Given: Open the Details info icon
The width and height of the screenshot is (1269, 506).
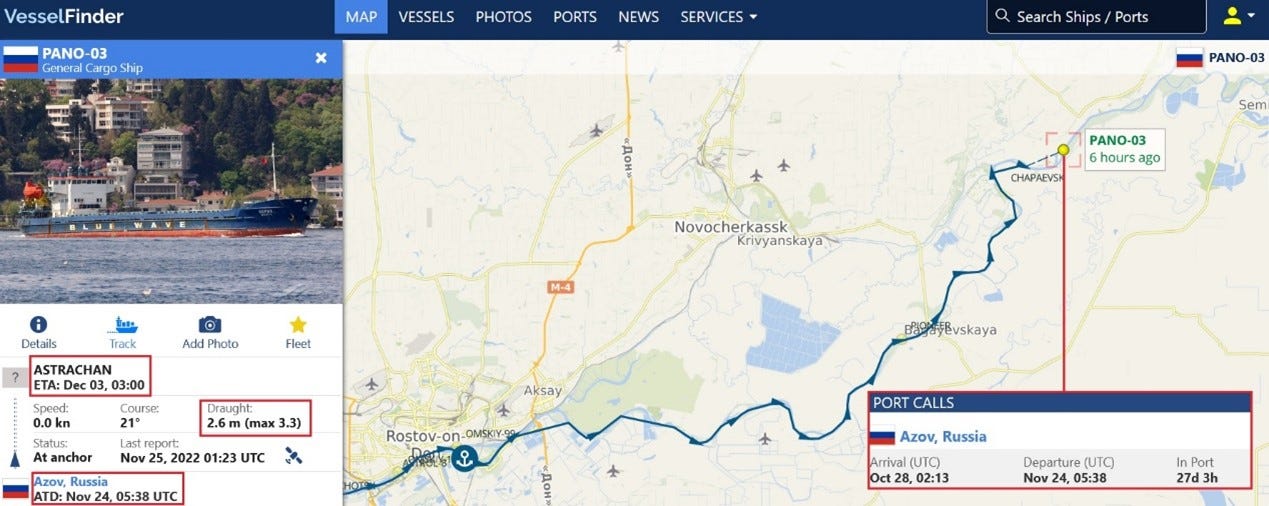Looking at the screenshot, I should 38,324.
